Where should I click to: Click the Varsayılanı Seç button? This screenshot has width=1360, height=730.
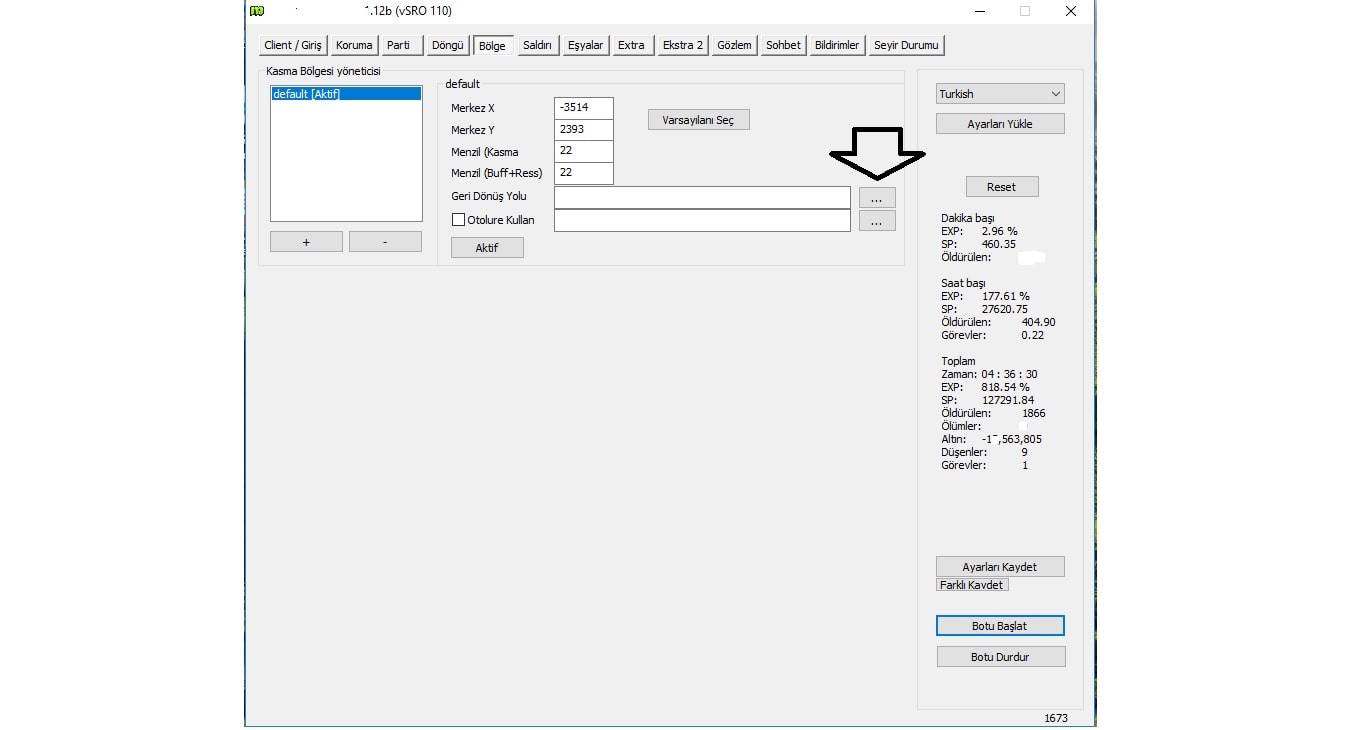point(698,120)
